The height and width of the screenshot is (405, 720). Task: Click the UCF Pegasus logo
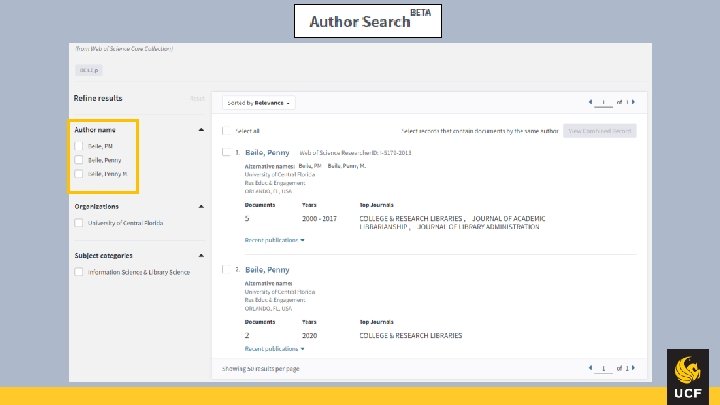[687, 377]
